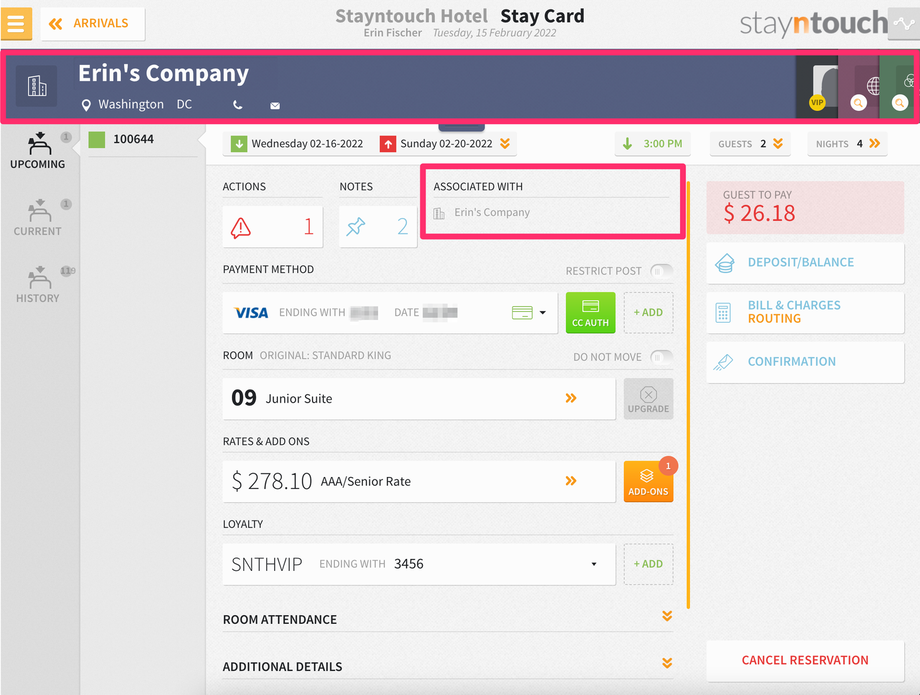Image resolution: width=920 pixels, height=695 pixels.
Task: Click the Guest To Pay balance
Action: click(805, 208)
